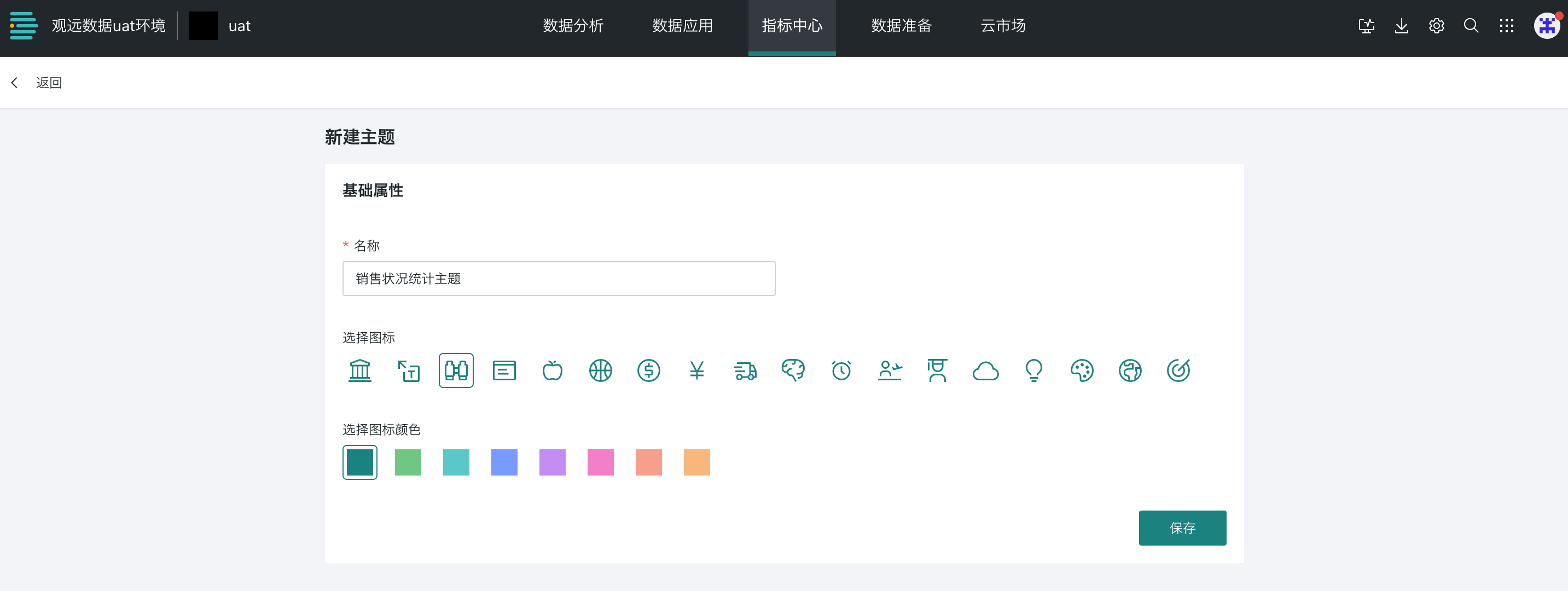1568x591 pixels.
Task: Select the globe icon
Action: click(x=1130, y=370)
